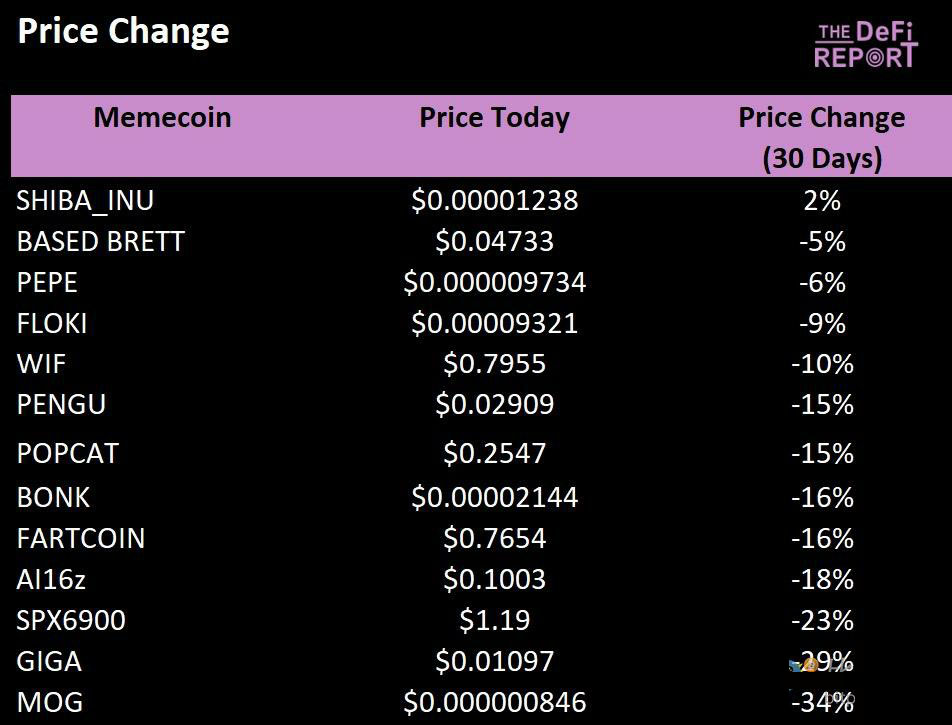Select the POPCAT coin name
The width and height of the screenshot is (952, 725).
tap(67, 454)
